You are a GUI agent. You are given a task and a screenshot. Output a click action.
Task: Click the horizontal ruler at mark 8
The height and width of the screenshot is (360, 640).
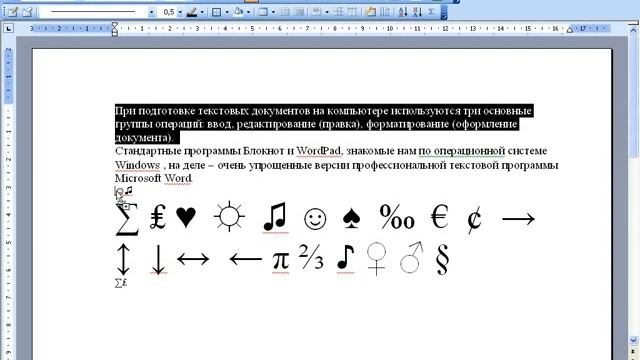[x=335, y=29]
